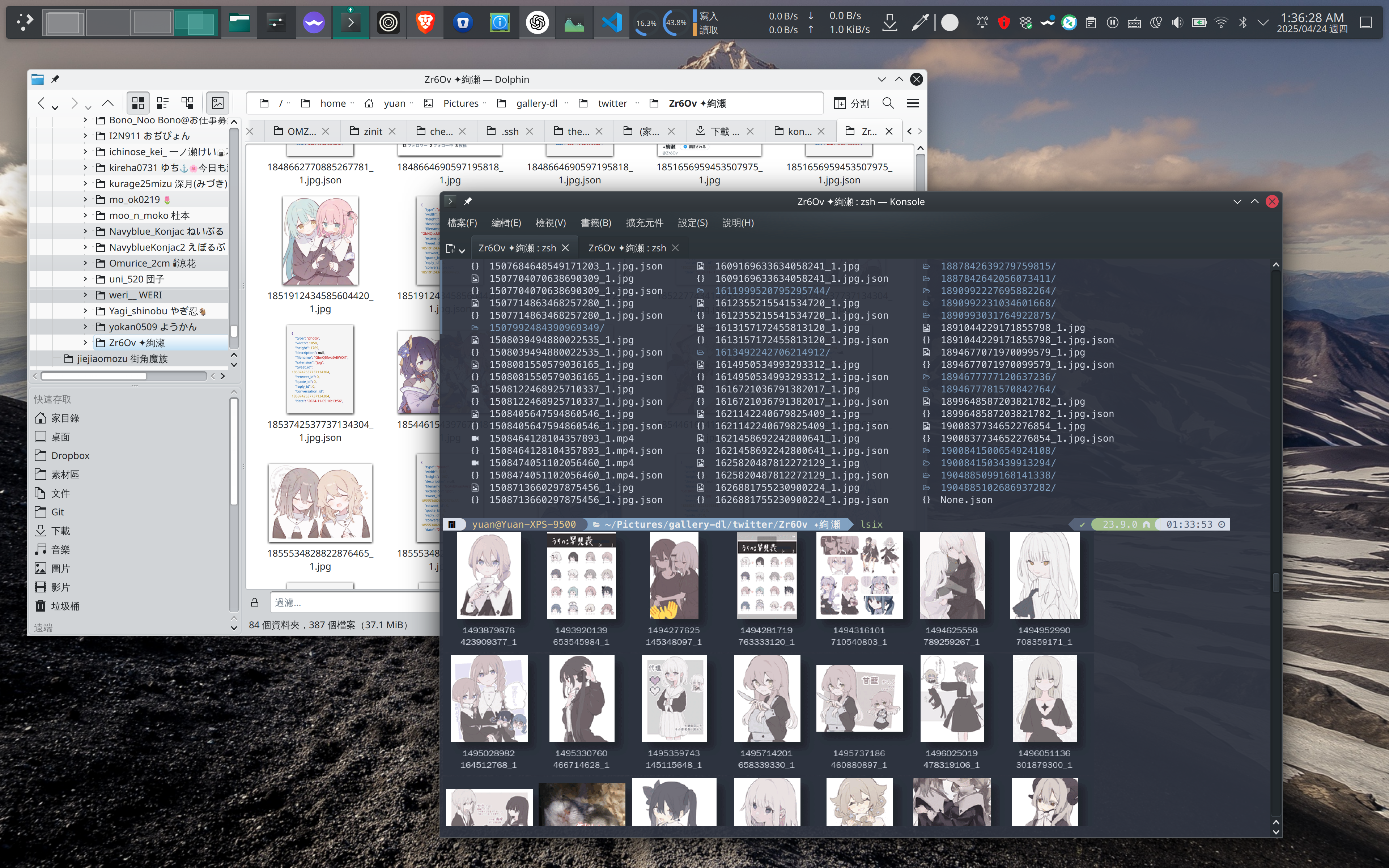
Task: Expand the yokan0509 folder in tree
Action: click(85, 327)
